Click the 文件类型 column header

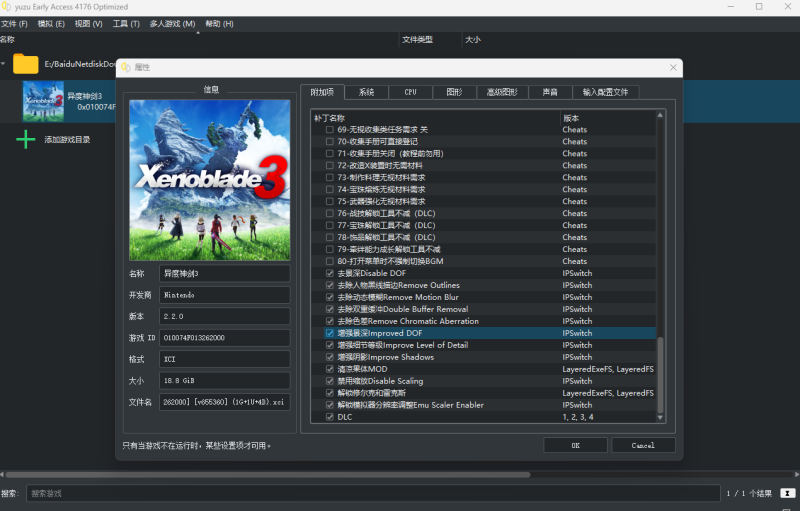417,40
